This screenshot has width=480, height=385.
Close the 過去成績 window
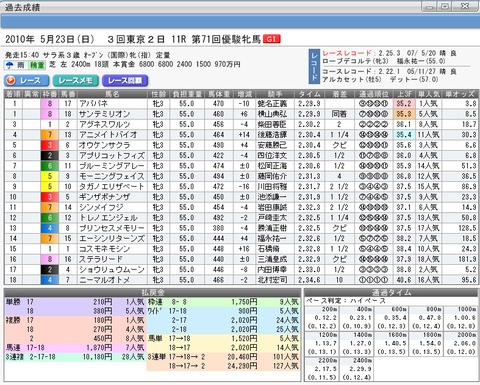point(465,7)
